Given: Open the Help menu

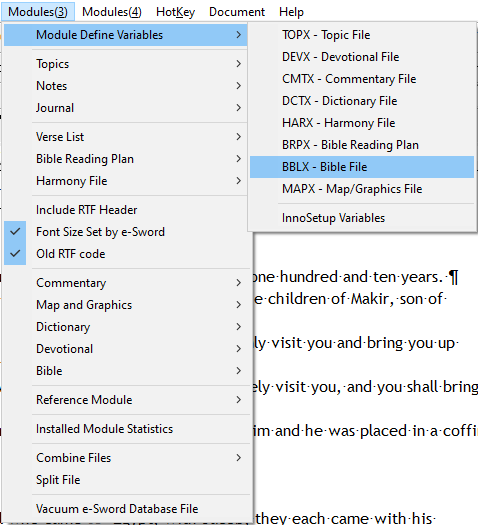Looking at the screenshot, I should pos(291,12).
